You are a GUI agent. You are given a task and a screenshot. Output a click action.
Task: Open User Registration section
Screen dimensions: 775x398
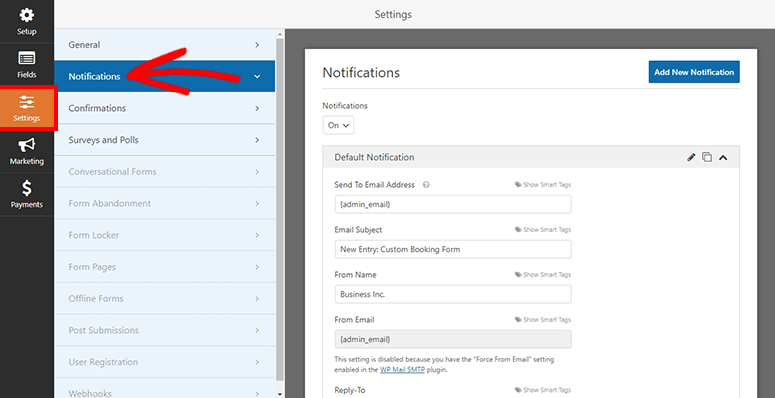(x=165, y=362)
